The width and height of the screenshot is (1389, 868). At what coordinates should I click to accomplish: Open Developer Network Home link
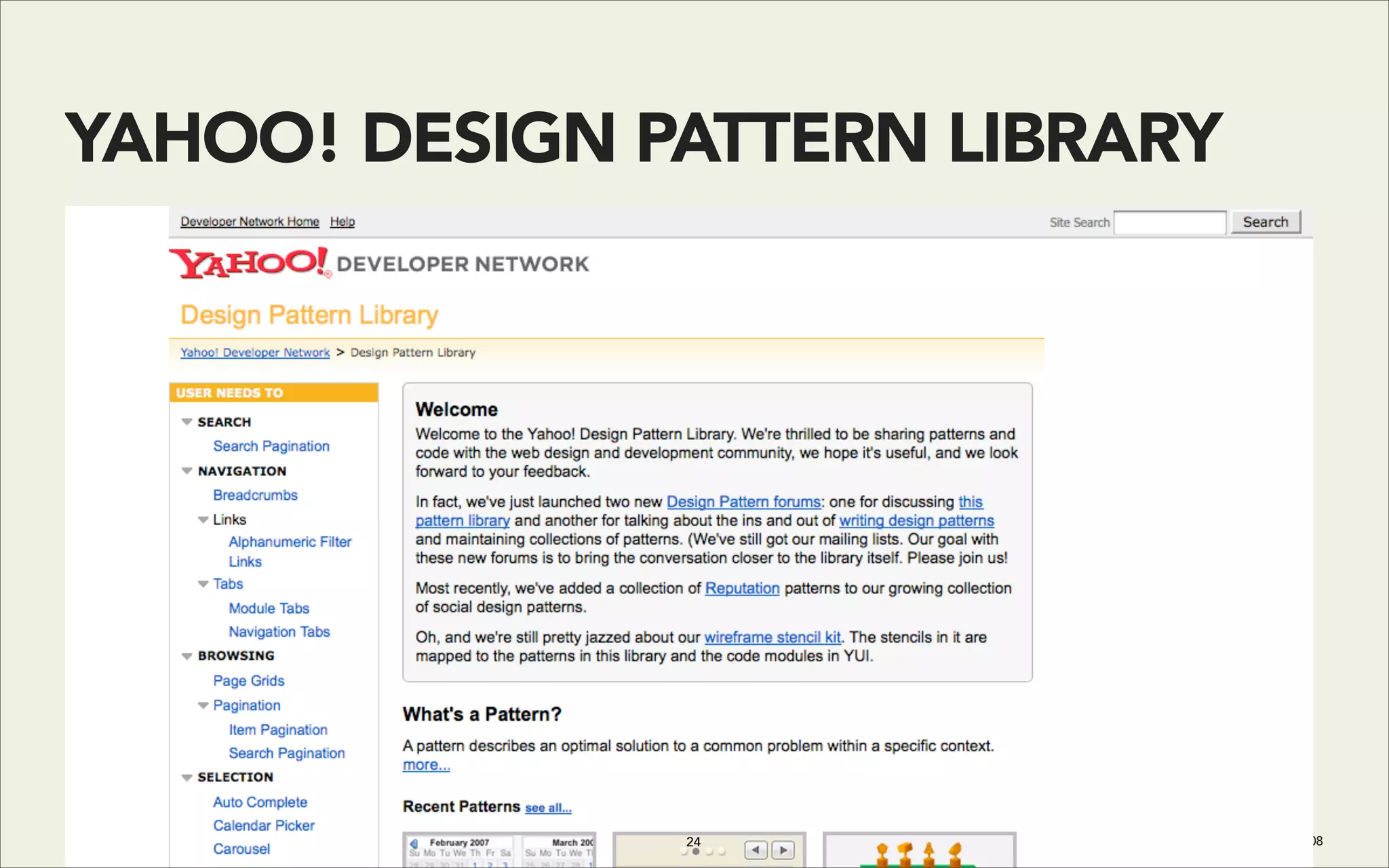(x=250, y=222)
